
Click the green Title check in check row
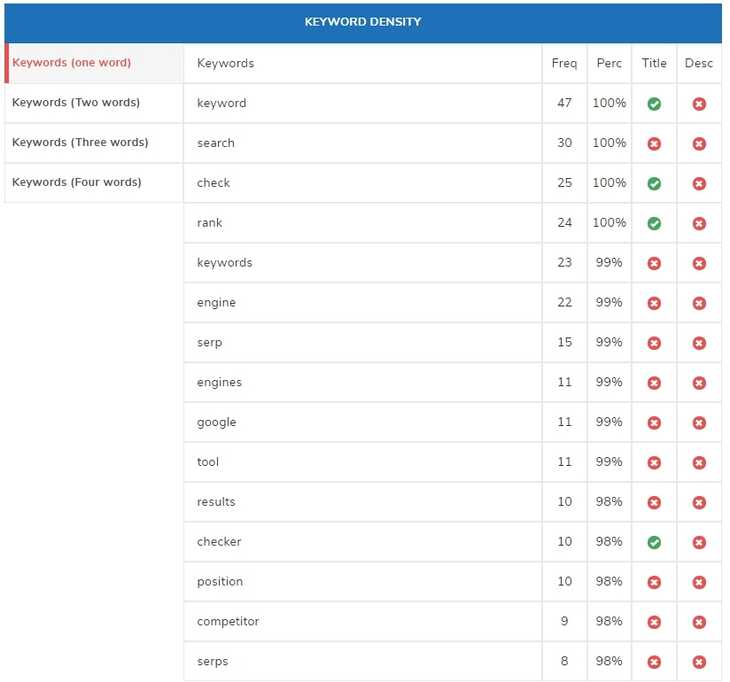[654, 183]
